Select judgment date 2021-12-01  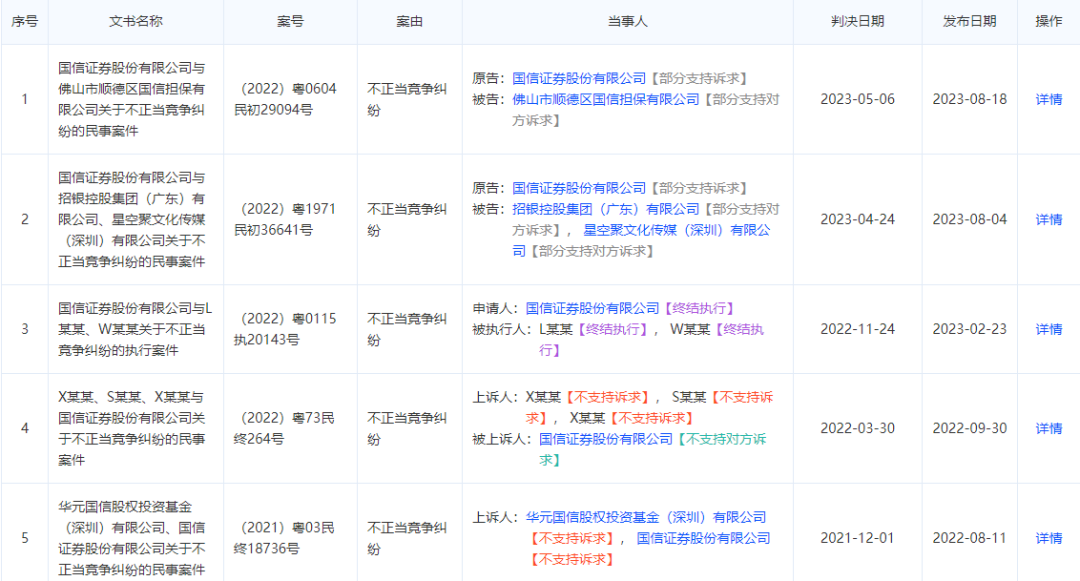(858, 538)
